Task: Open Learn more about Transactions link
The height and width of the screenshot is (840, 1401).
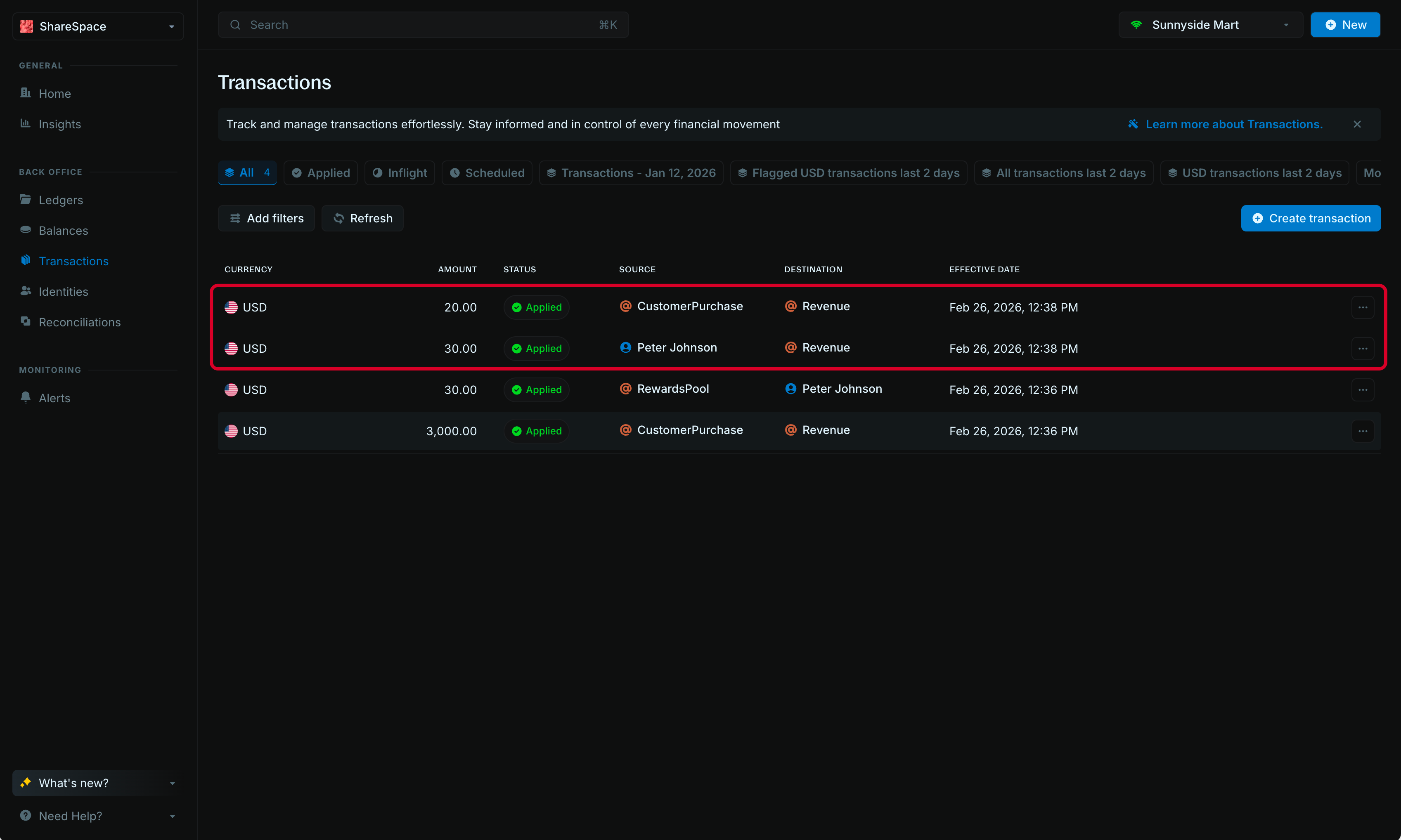Action: coord(1233,124)
